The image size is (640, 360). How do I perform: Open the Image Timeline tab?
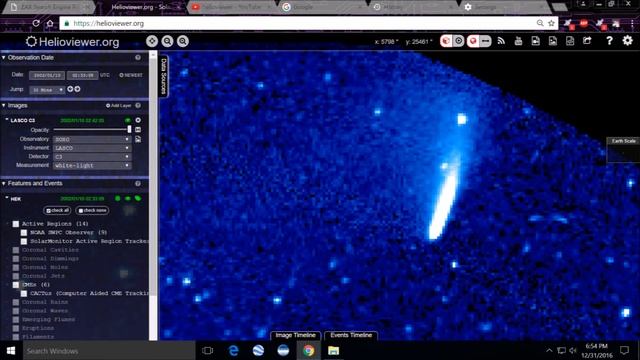296,335
